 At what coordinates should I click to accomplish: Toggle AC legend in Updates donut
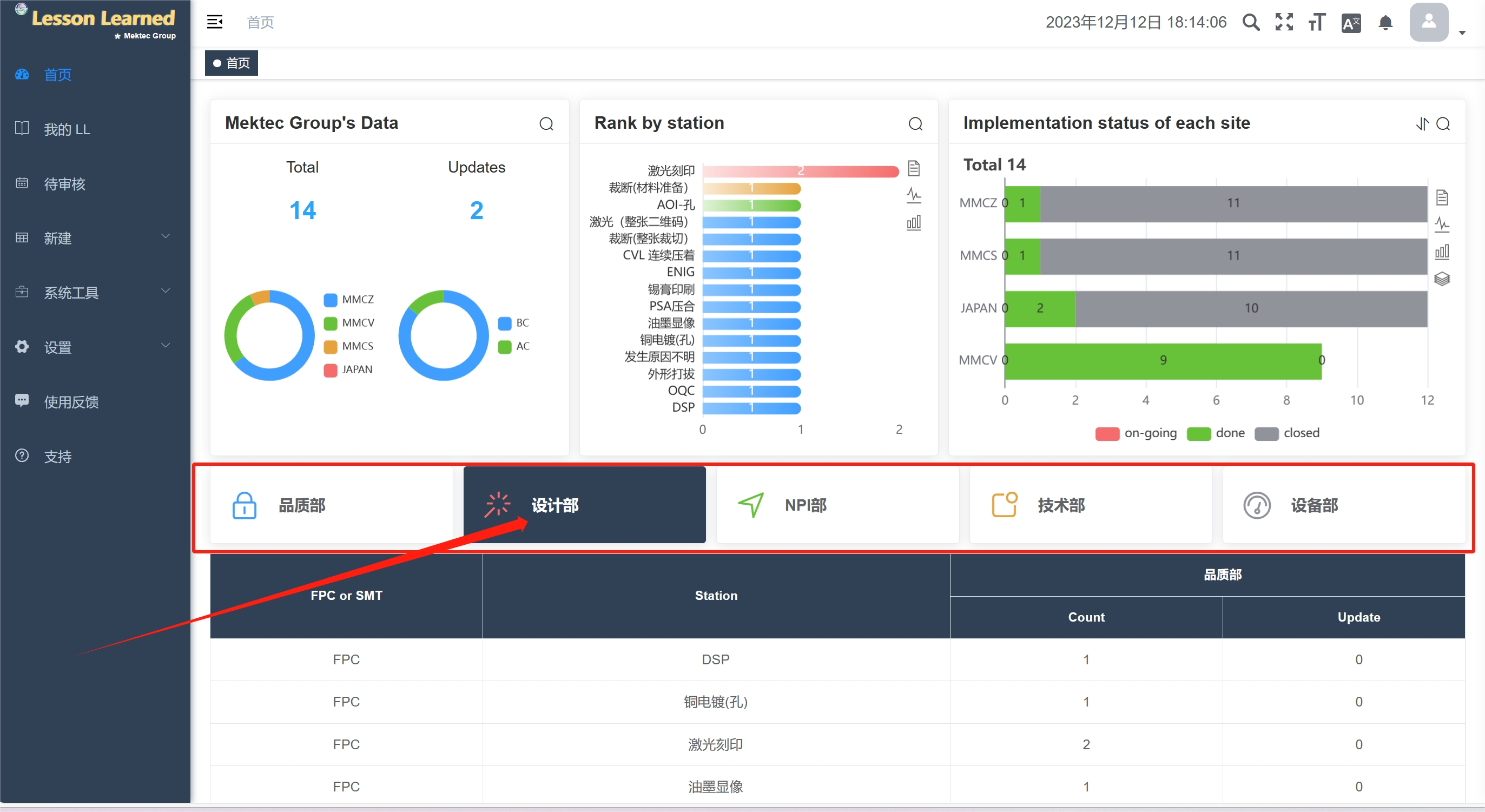[513, 346]
